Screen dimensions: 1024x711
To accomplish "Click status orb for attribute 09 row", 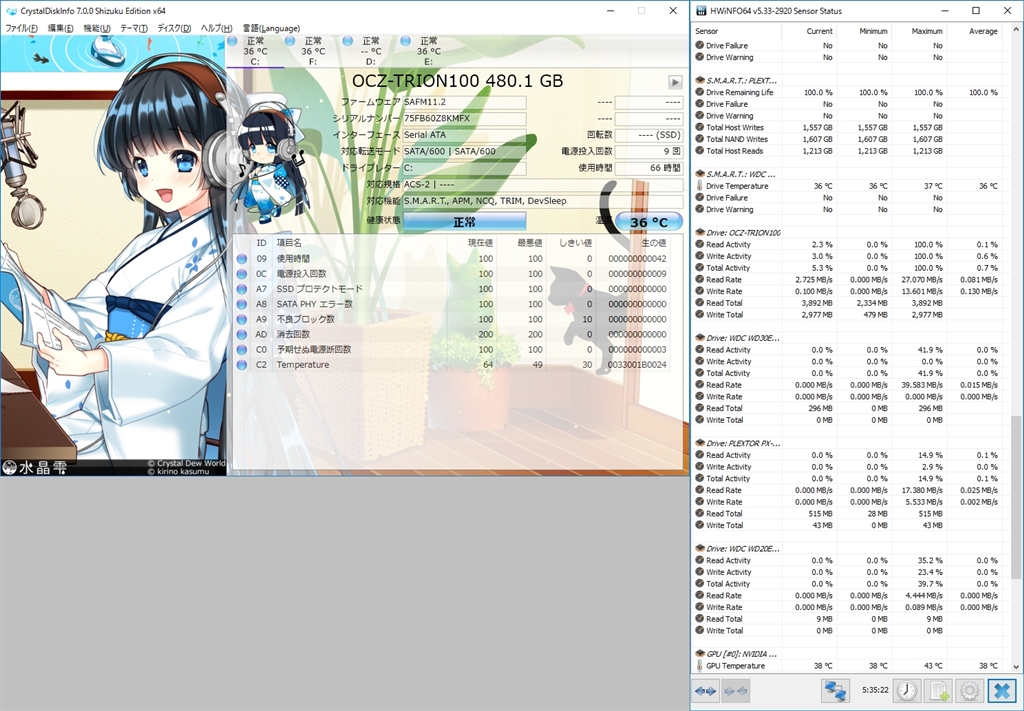I will tap(242, 259).
